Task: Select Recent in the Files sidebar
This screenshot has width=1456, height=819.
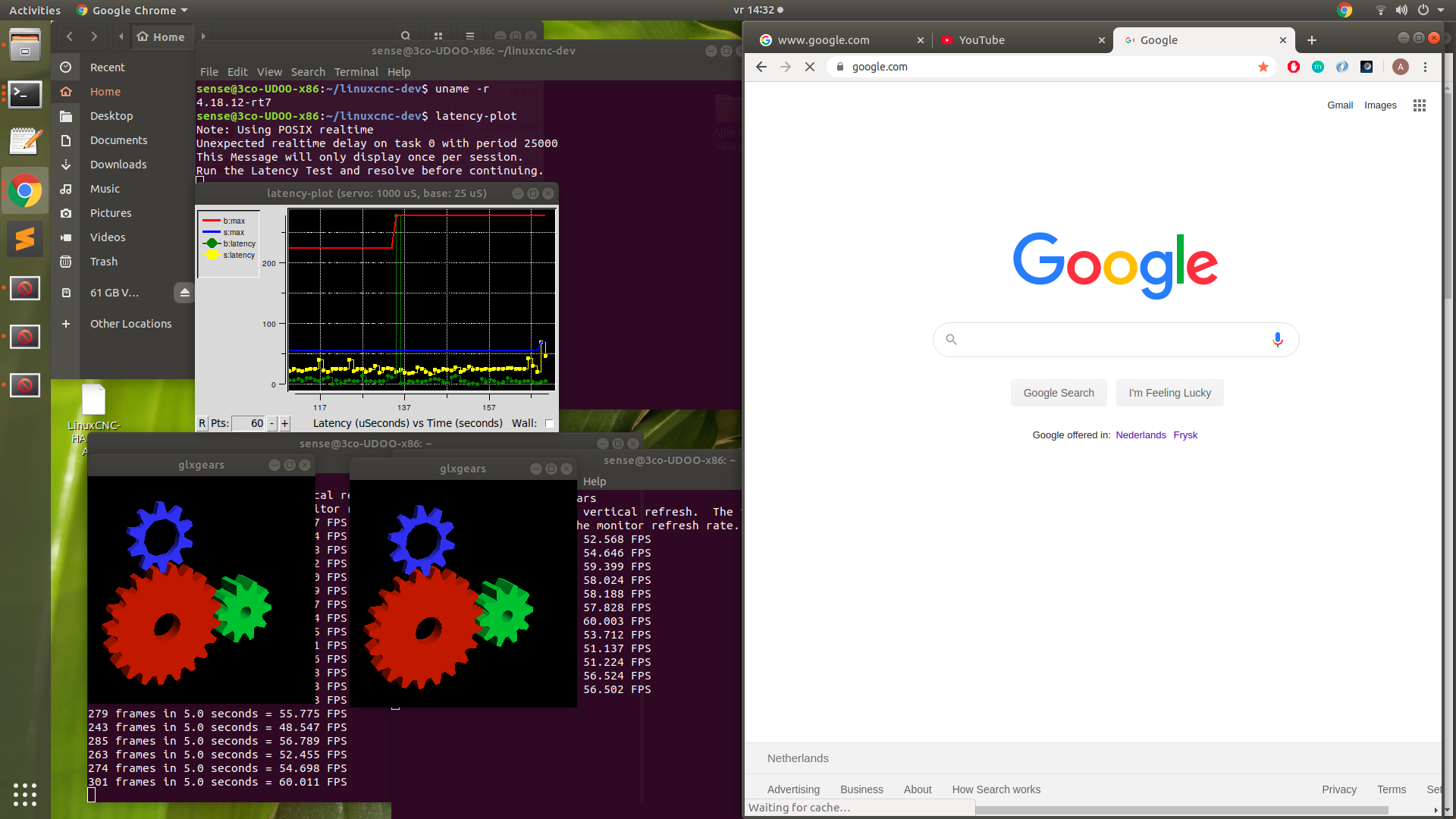Action: click(x=108, y=67)
